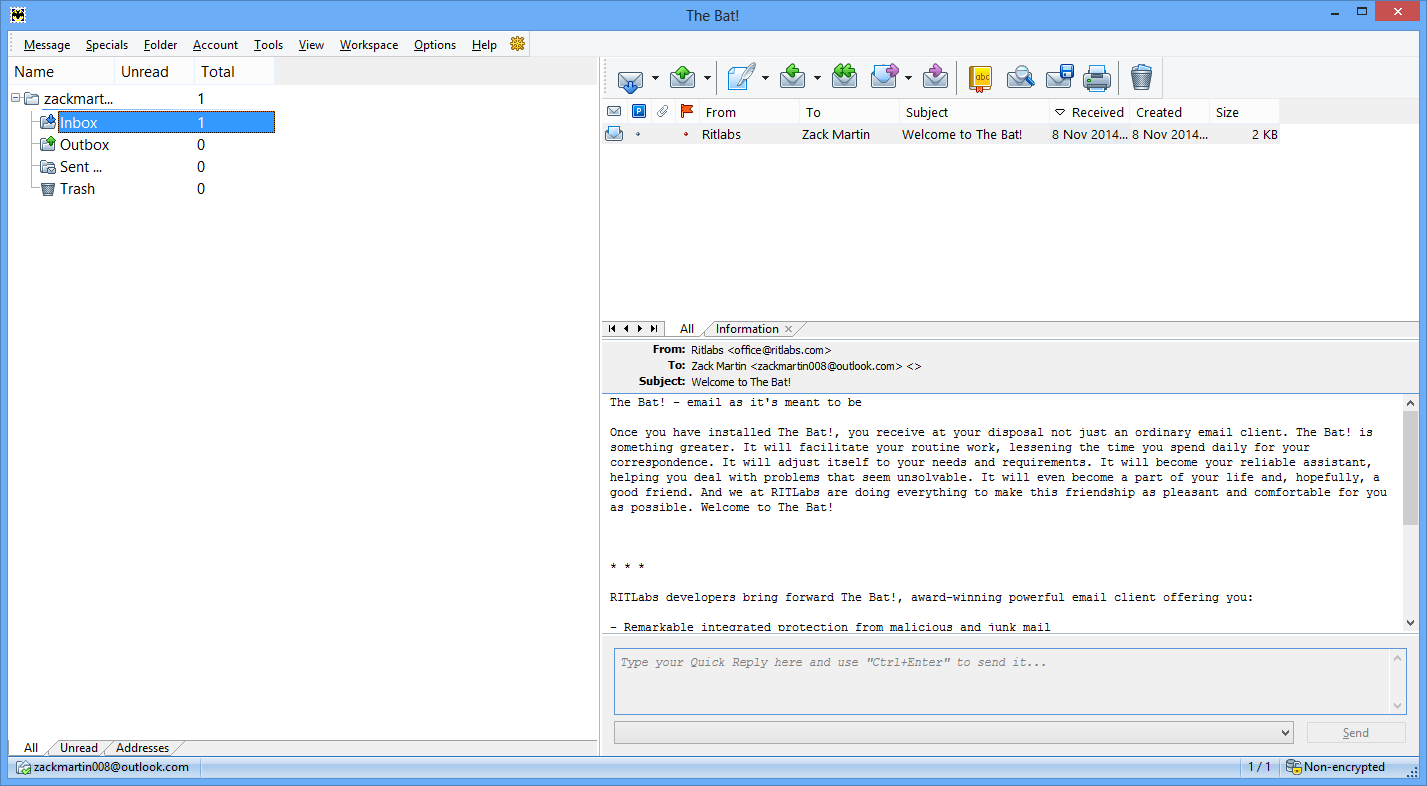This screenshot has width=1427, height=786.
Task: Expand the Forward button dropdown arrow
Action: (908, 79)
